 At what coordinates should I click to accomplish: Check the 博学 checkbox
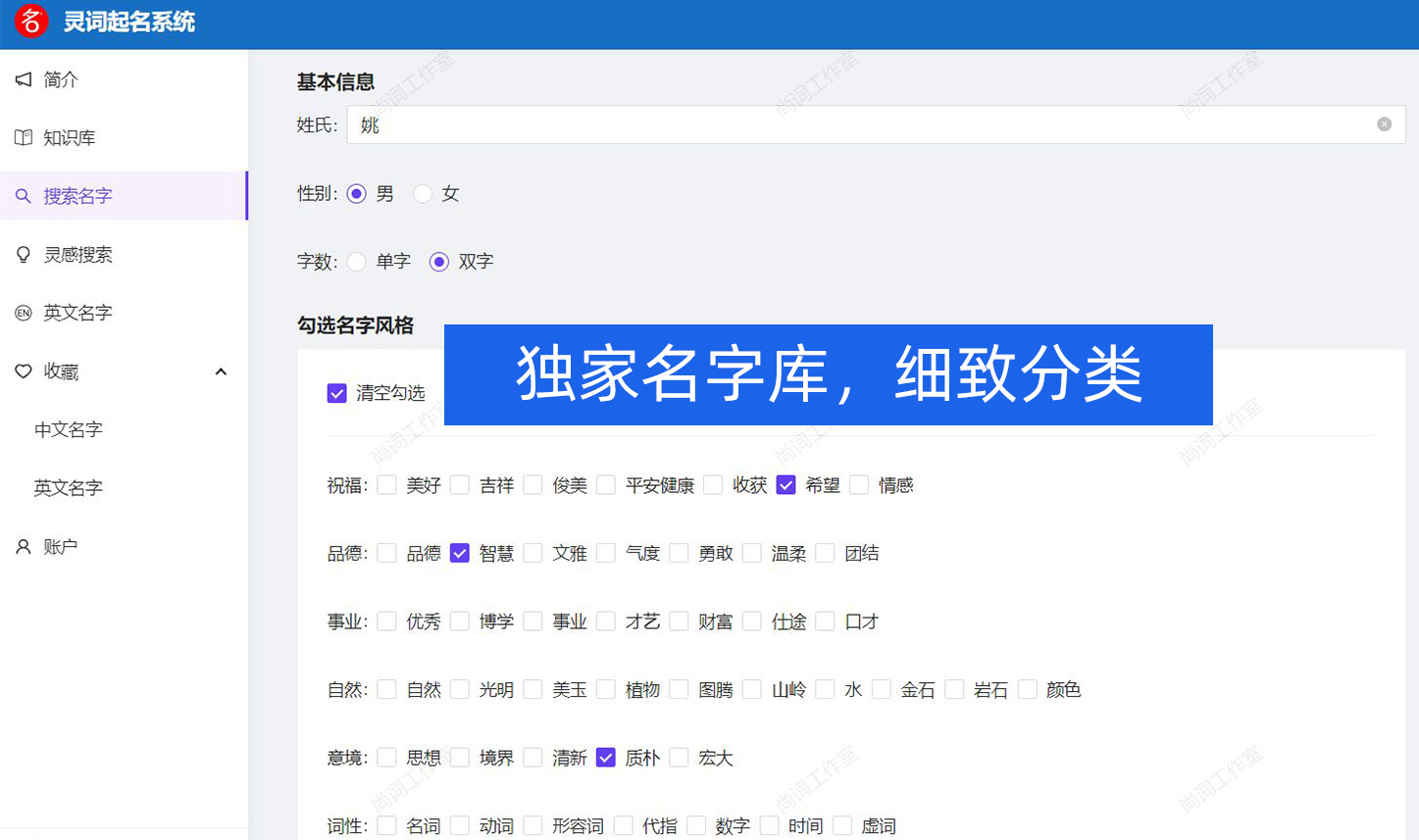[460, 621]
